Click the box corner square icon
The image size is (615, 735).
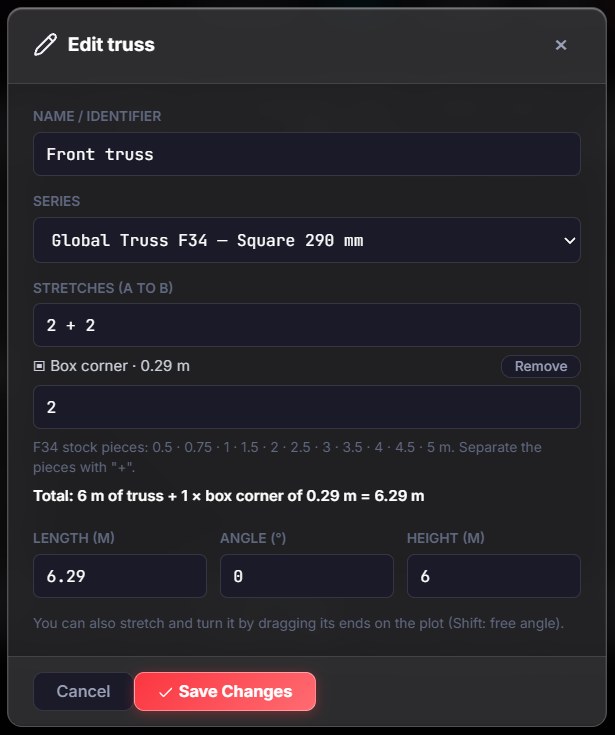coord(39,366)
